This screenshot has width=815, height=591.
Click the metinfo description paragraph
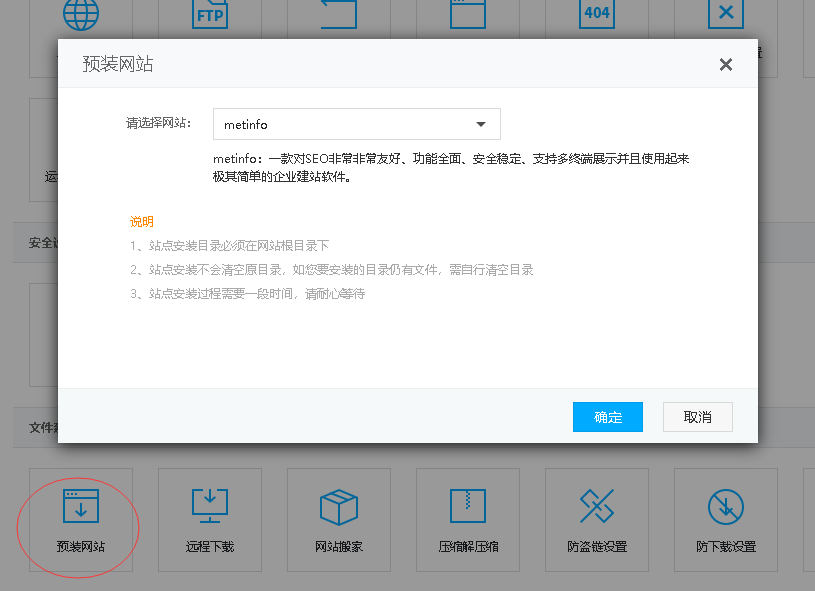click(x=451, y=167)
